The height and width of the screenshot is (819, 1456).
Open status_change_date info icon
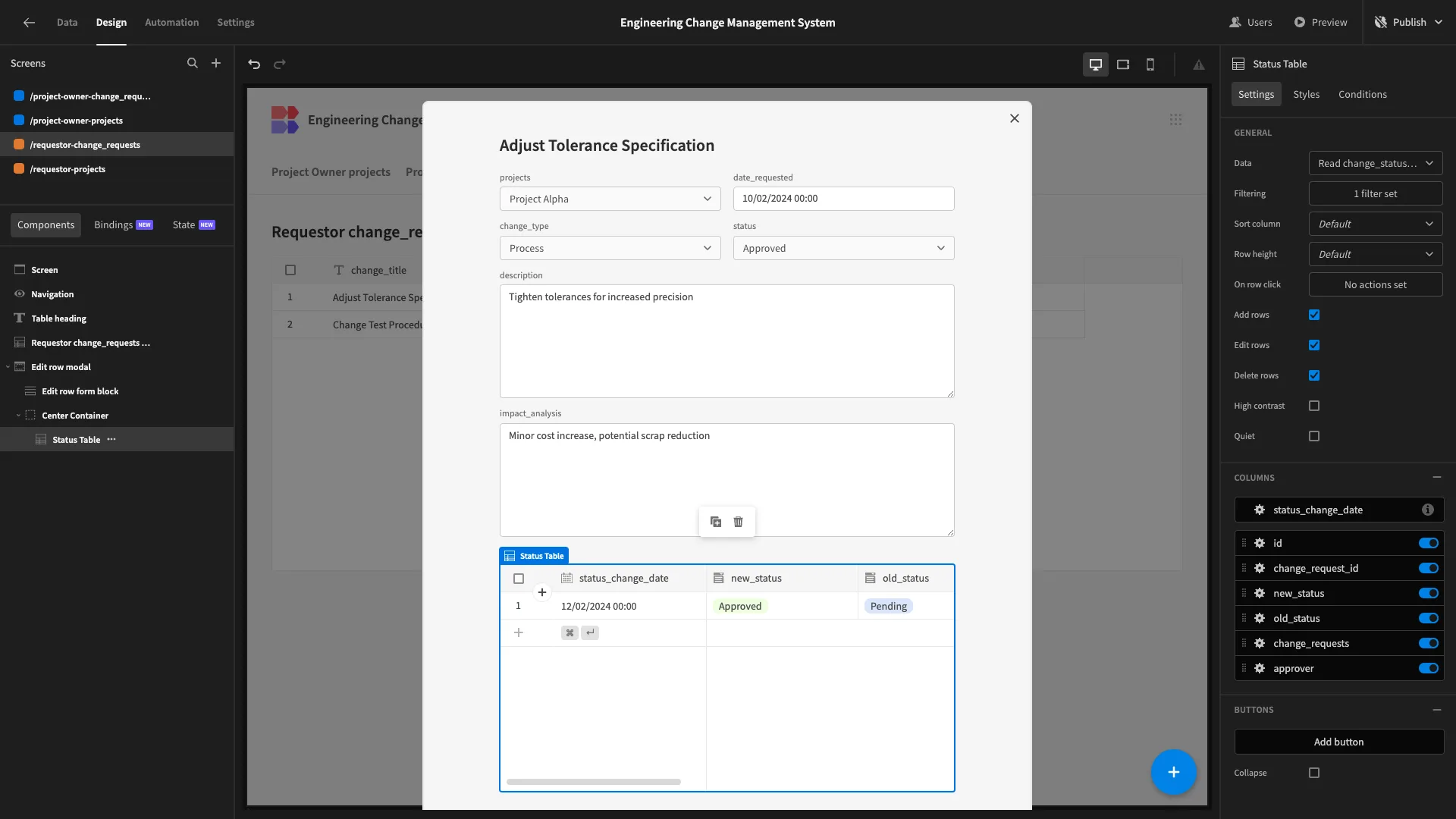click(x=1428, y=510)
